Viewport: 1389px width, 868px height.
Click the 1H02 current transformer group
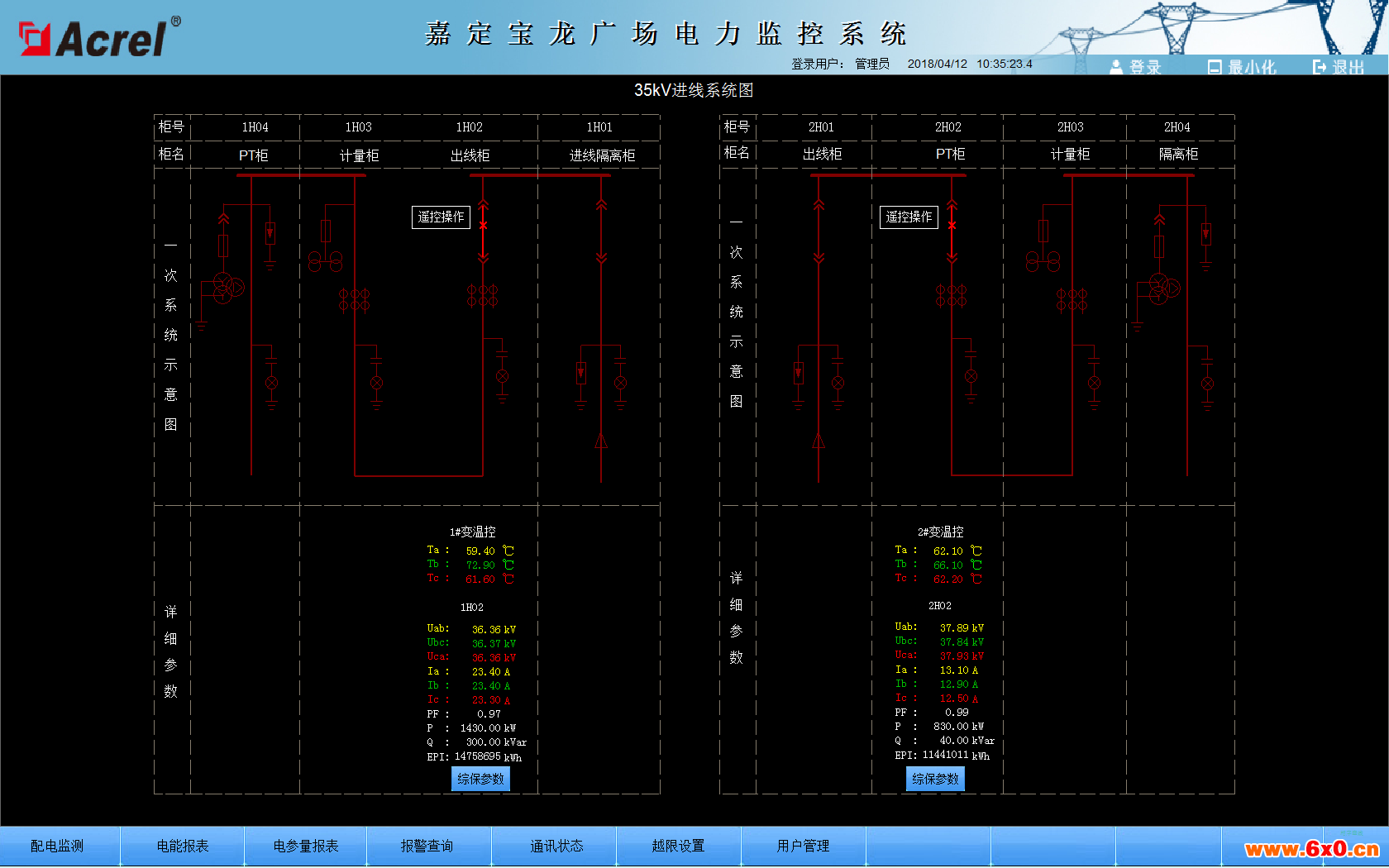[x=482, y=296]
